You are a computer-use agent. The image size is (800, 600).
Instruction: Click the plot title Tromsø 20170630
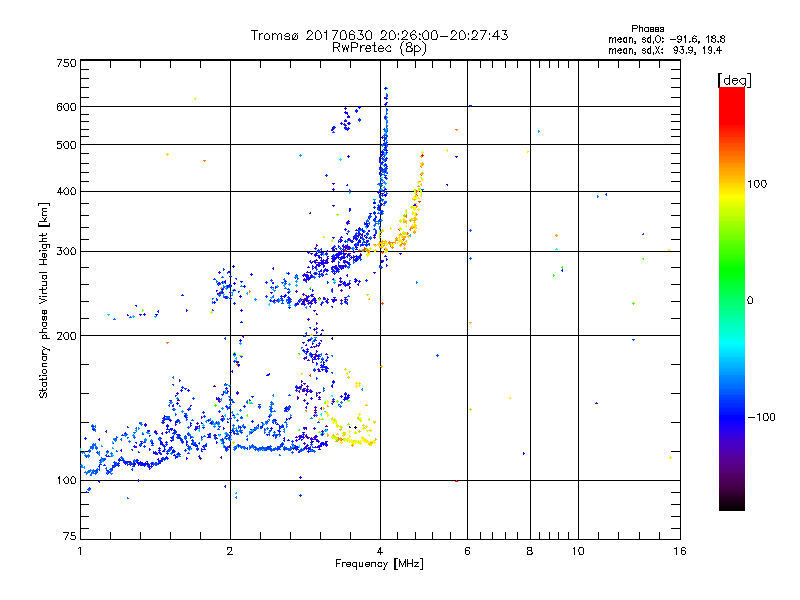379,35
